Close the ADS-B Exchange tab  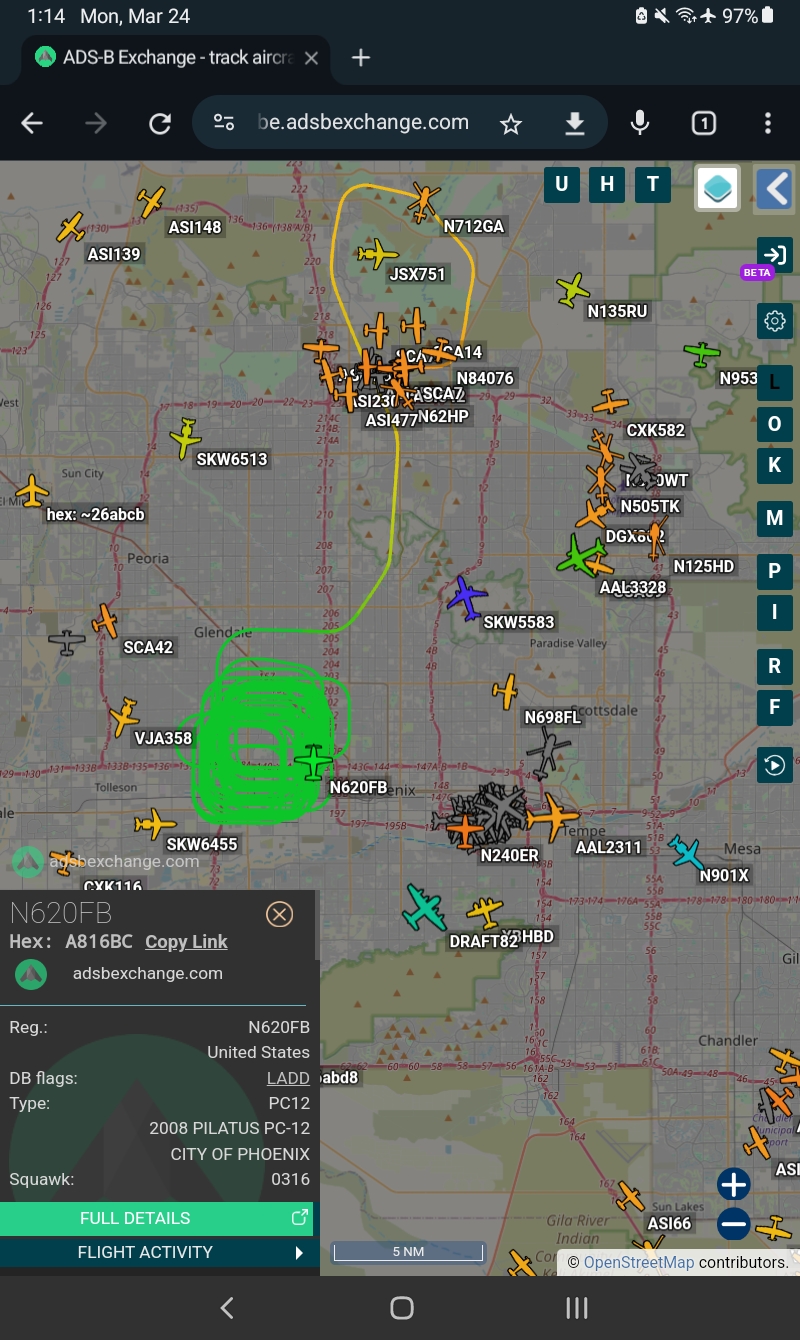pyautogui.click(x=311, y=58)
